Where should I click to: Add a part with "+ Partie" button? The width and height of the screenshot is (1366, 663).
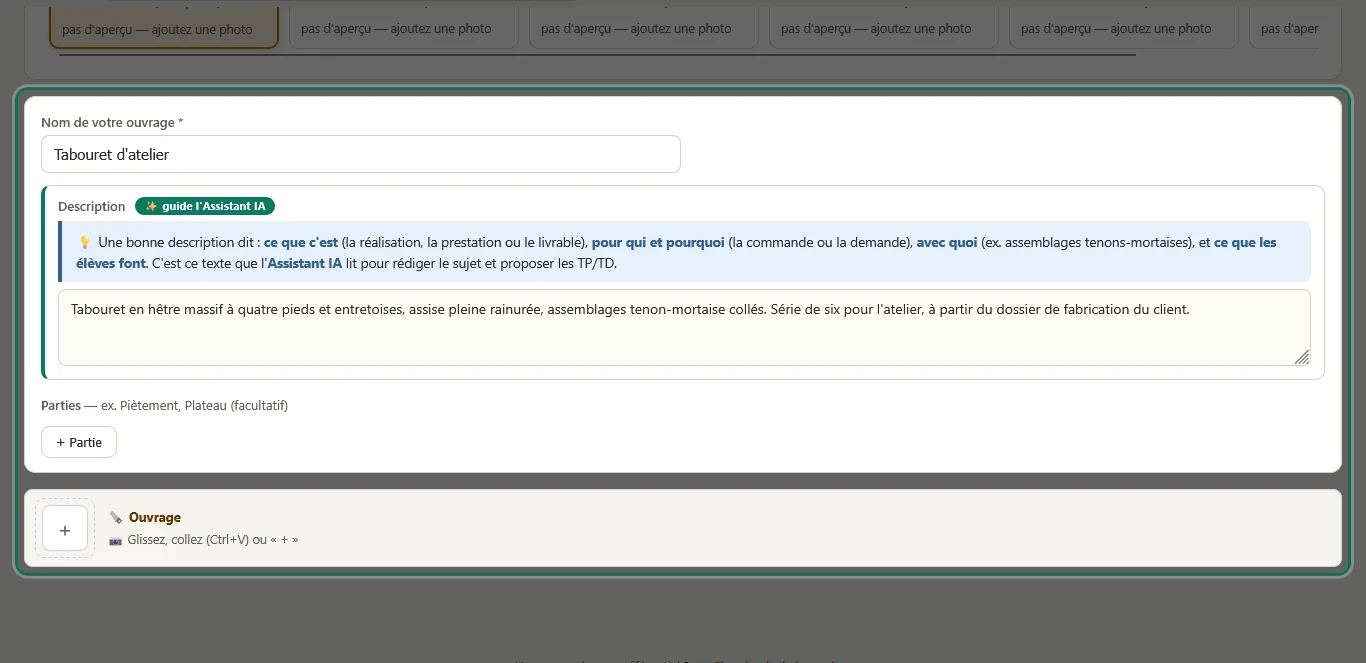pos(79,442)
